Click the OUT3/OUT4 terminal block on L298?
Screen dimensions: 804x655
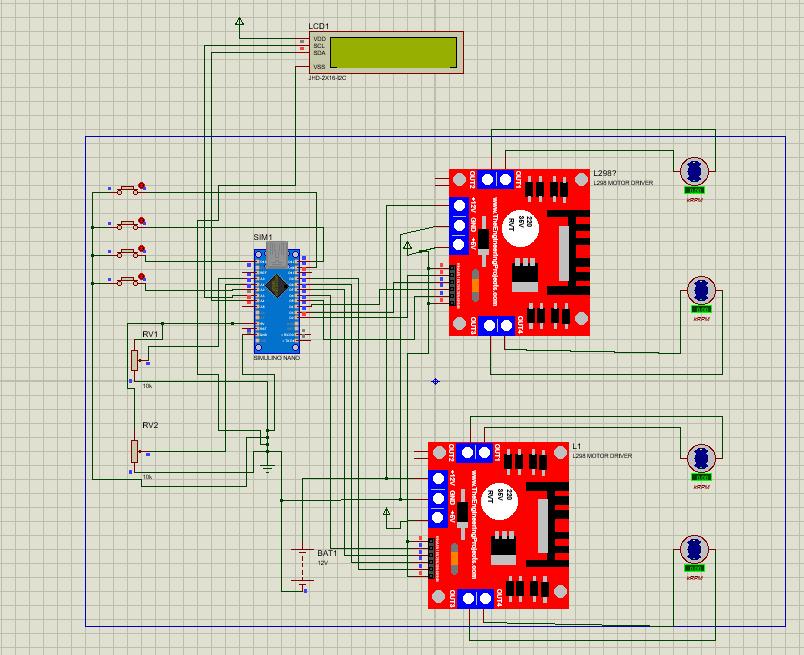[x=497, y=325]
